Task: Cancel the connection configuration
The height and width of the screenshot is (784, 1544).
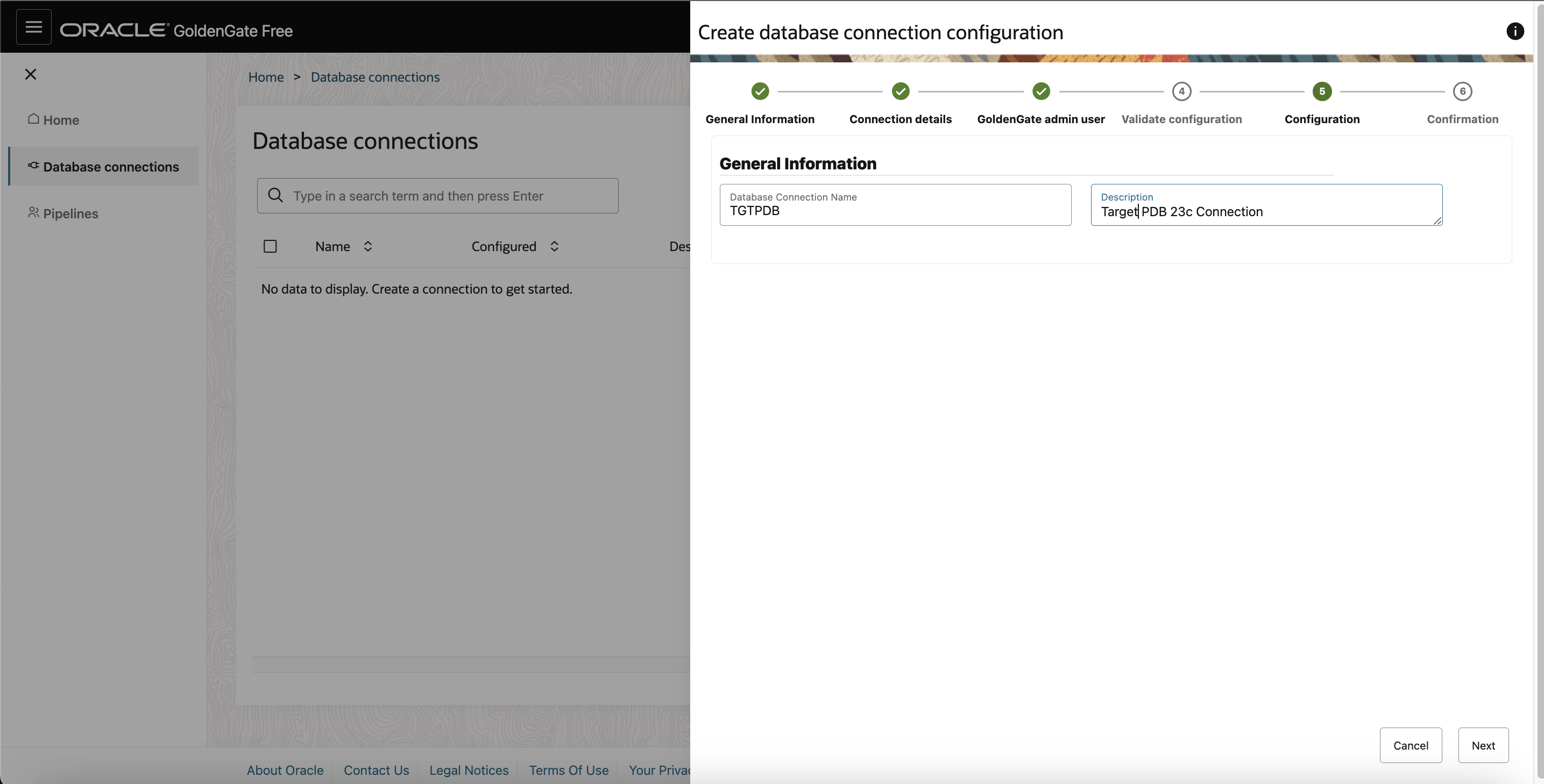Action: (1411, 745)
